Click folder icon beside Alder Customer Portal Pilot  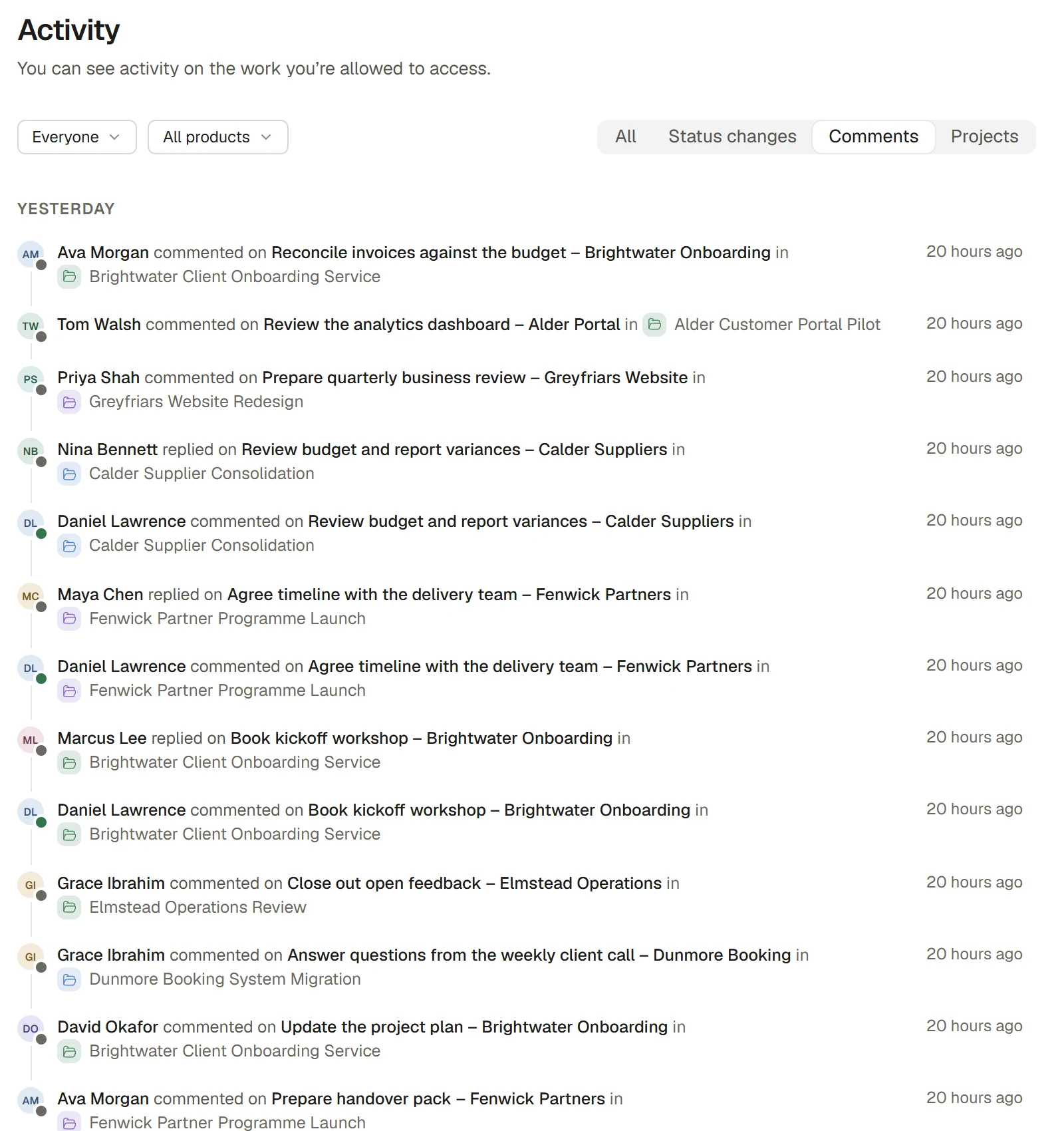654,325
